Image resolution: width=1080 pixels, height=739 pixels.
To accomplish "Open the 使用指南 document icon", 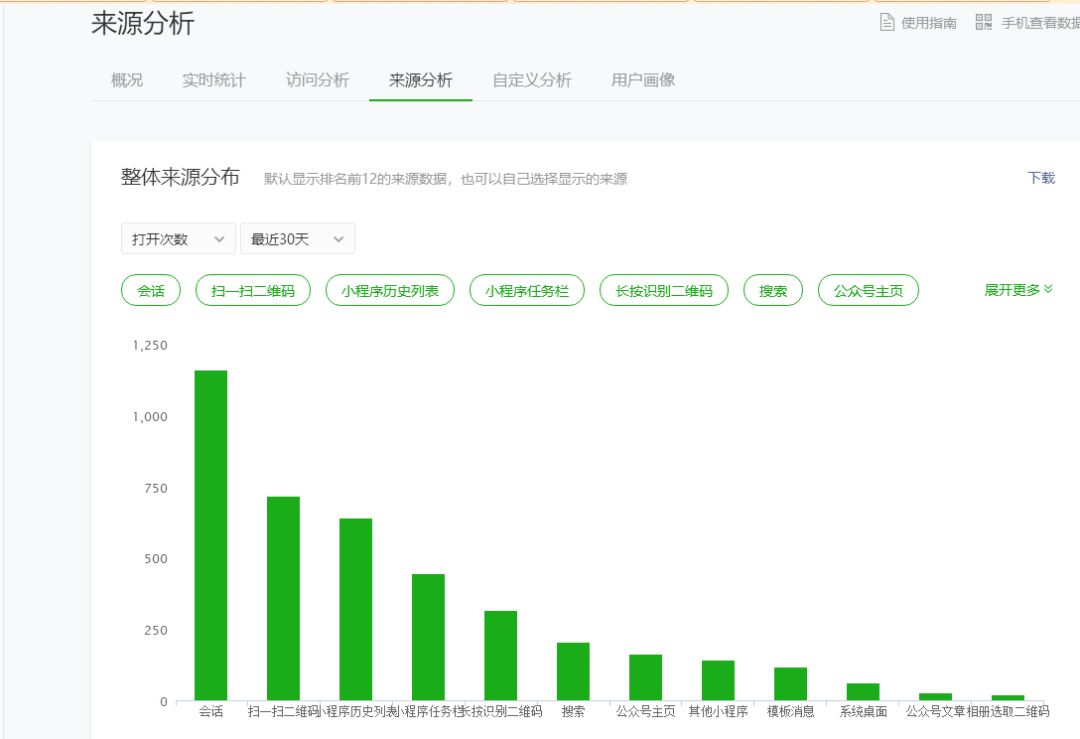I will coord(887,22).
